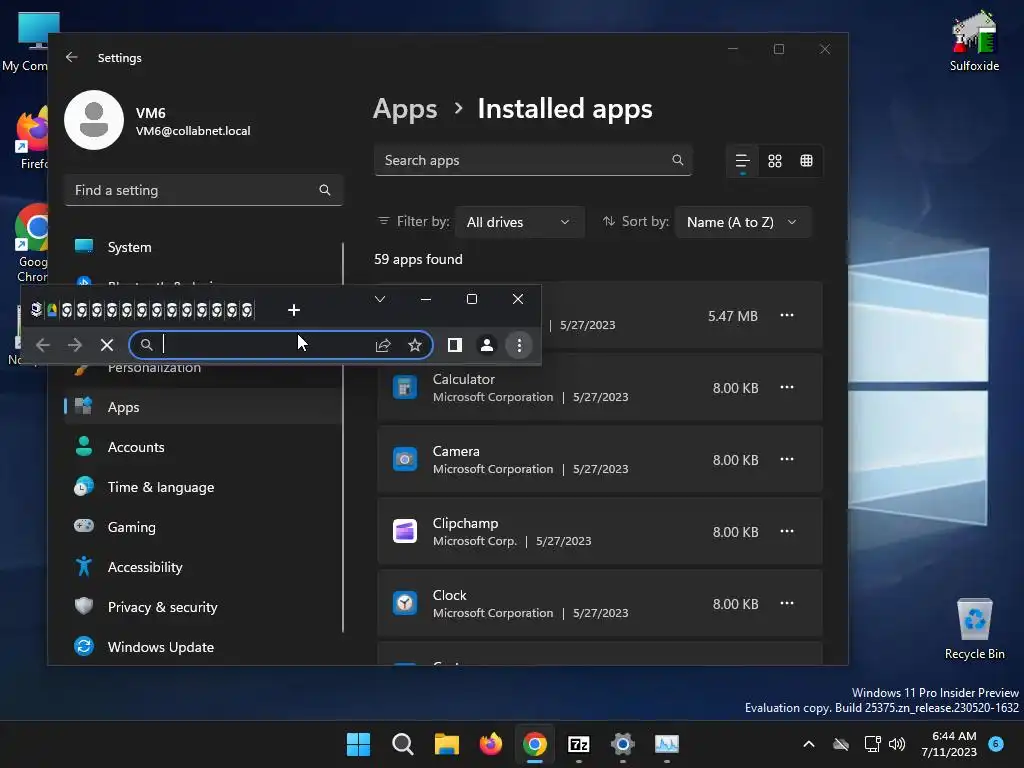Click the 59 apps found text
The height and width of the screenshot is (768, 1024).
(x=418, y=259)
